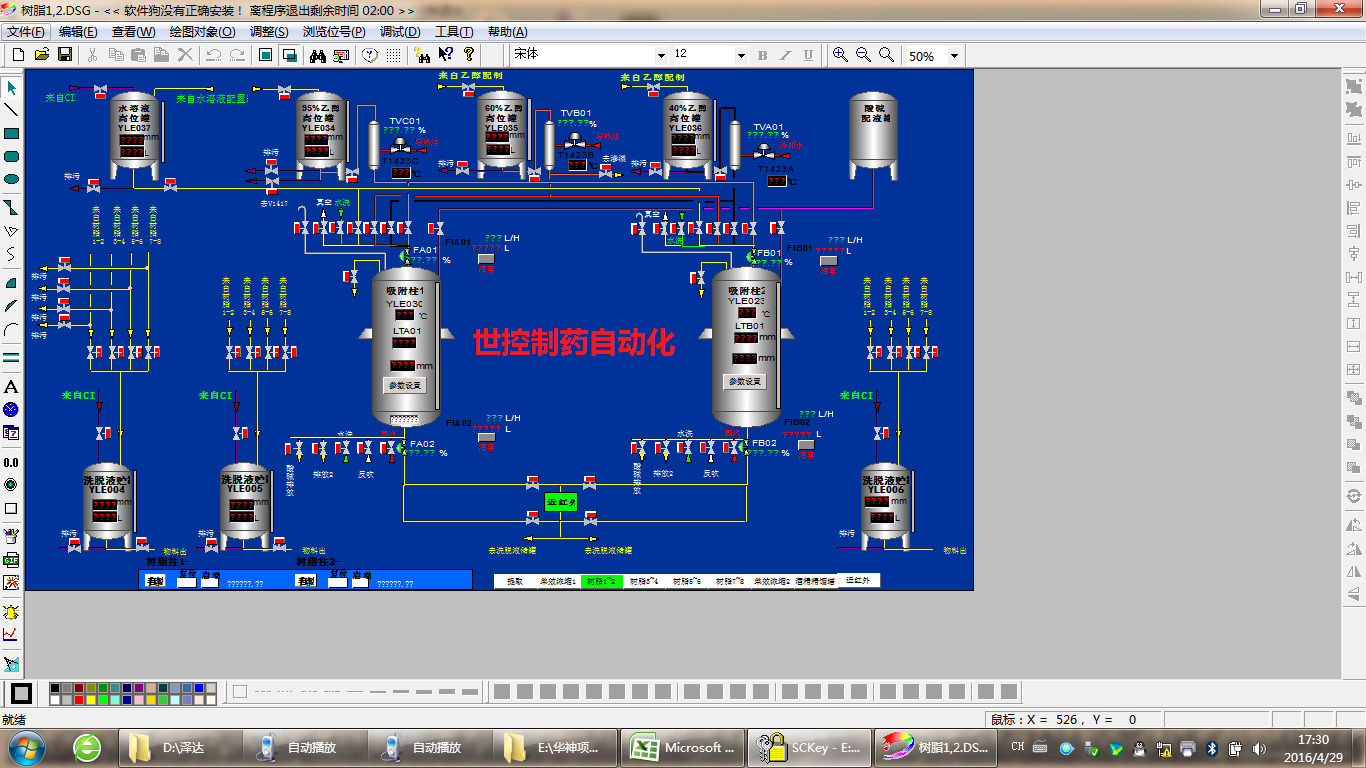This screenshot has width=1366, height=768.
Task: Open the 50% zoom level dropdown
Action: click(954, 56)
